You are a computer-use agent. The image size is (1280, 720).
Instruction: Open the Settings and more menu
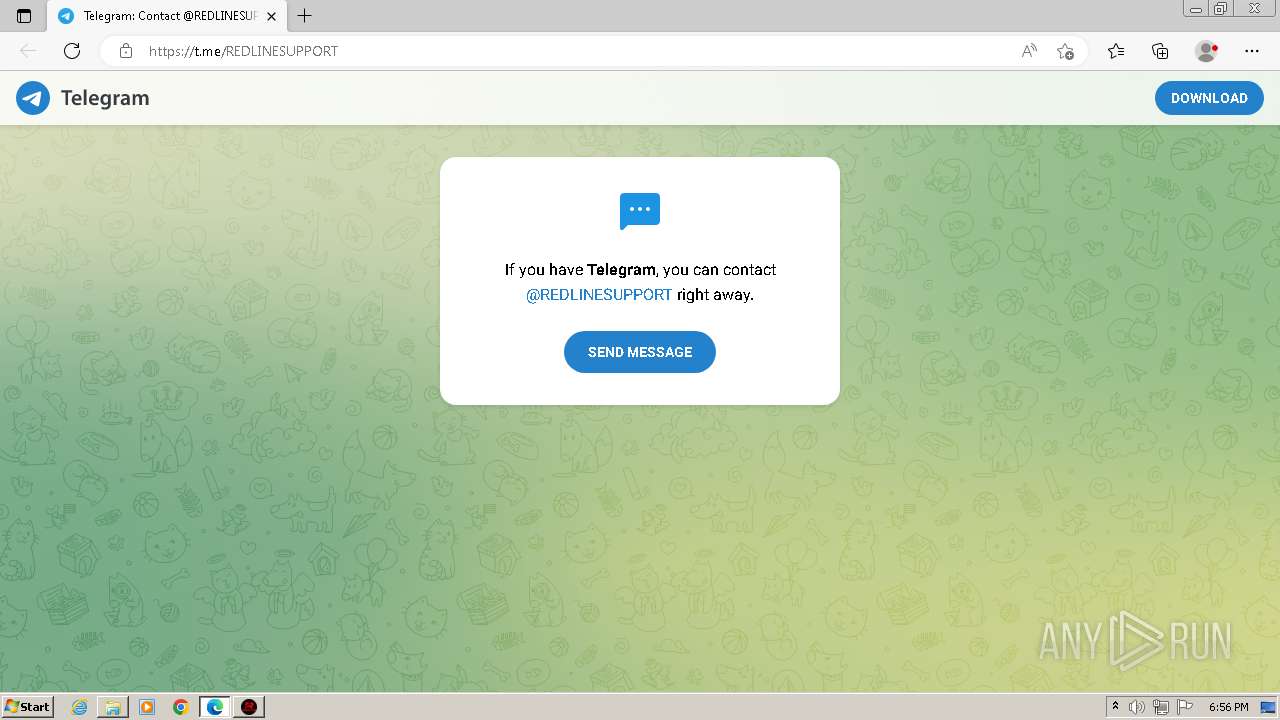click(1252, 51)
